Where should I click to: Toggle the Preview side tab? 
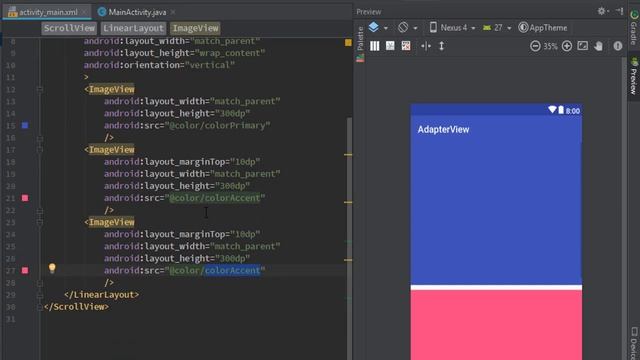tap(634, 76)
